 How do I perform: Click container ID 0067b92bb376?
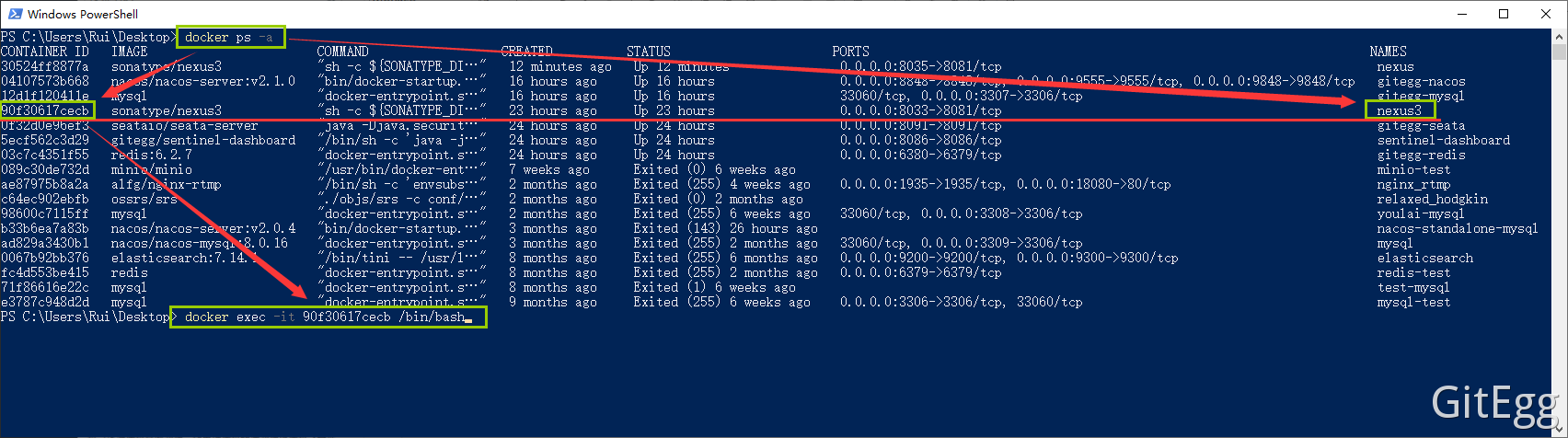[45, 258]
